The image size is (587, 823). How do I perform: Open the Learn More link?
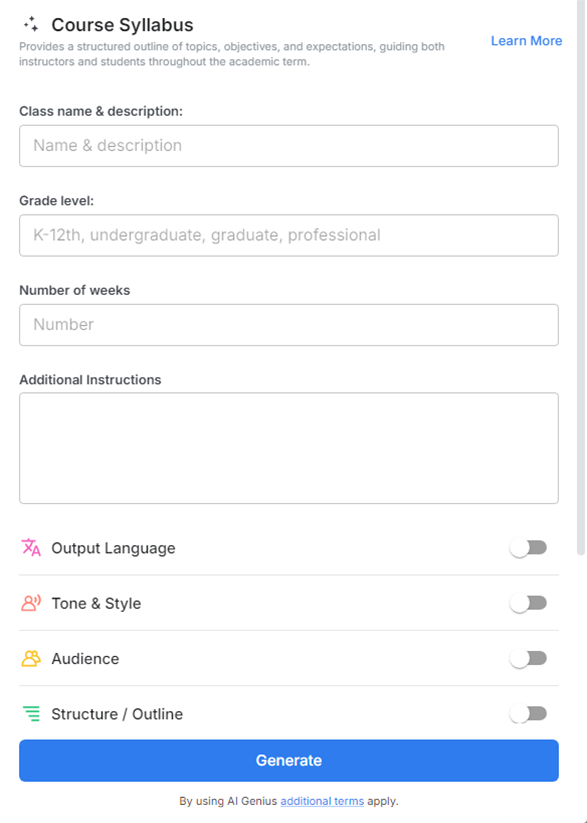pyautogui.click(x=526, y=40)
